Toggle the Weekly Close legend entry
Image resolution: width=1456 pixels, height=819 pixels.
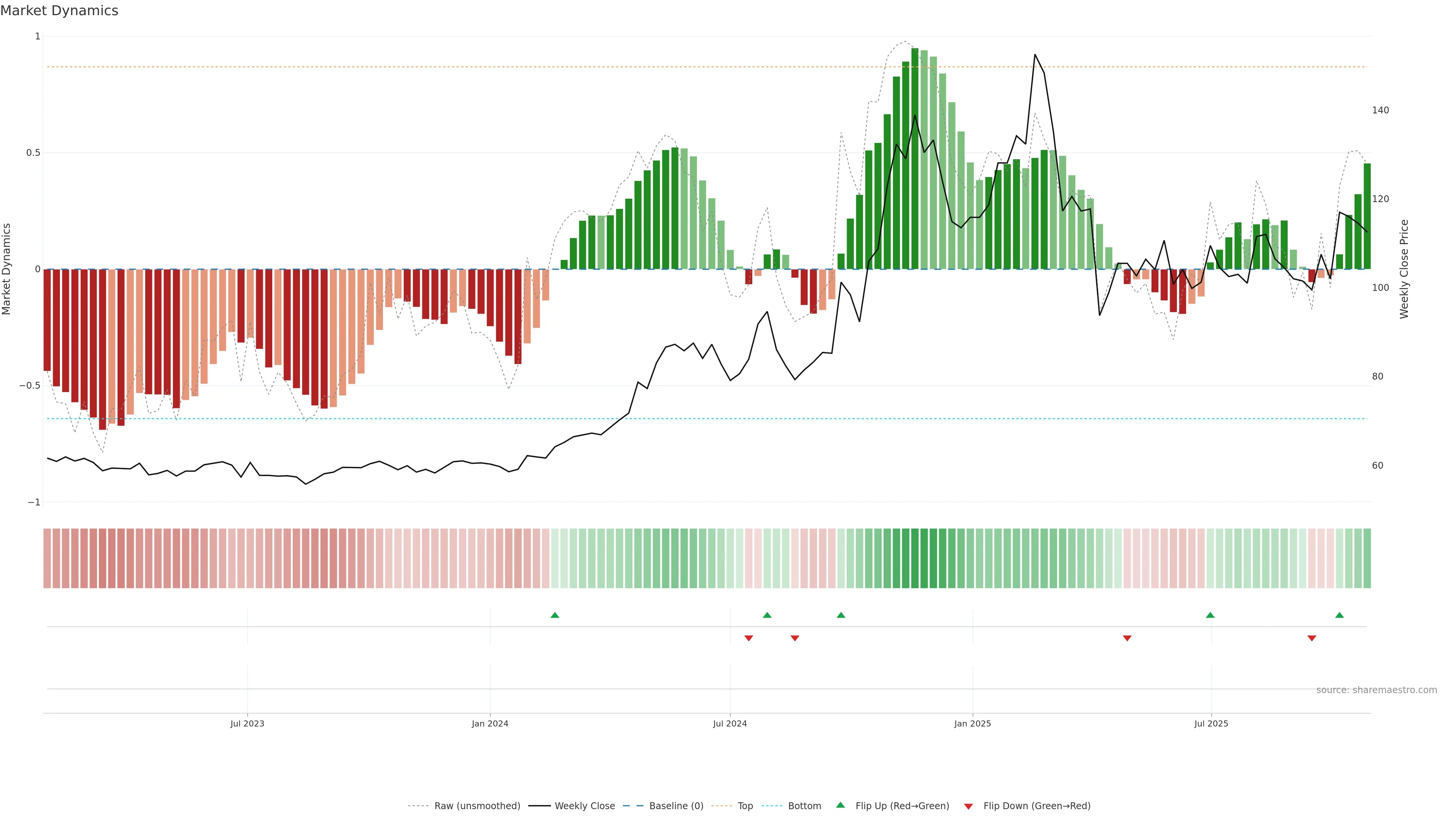click(x=584, y=806)
